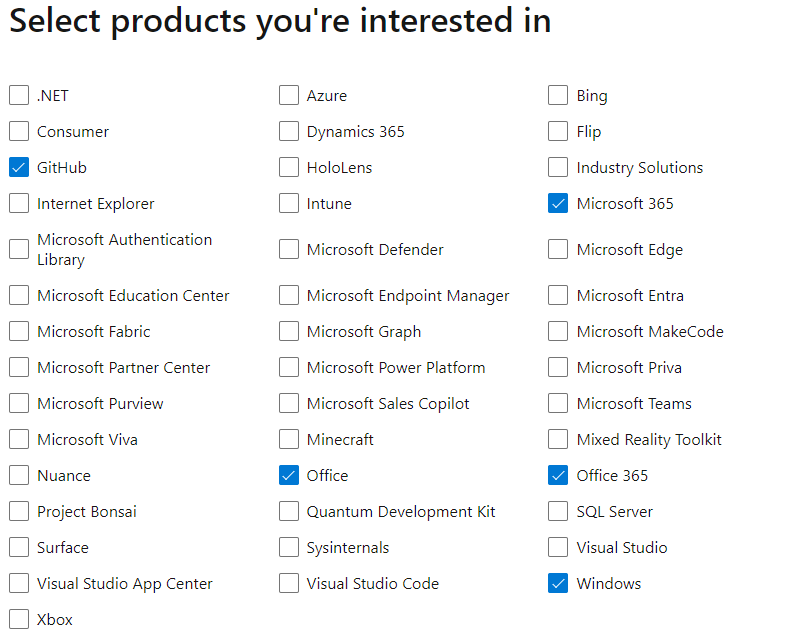
Task: Check the Industry Solutions checkbox
Action: coord(558,167)
